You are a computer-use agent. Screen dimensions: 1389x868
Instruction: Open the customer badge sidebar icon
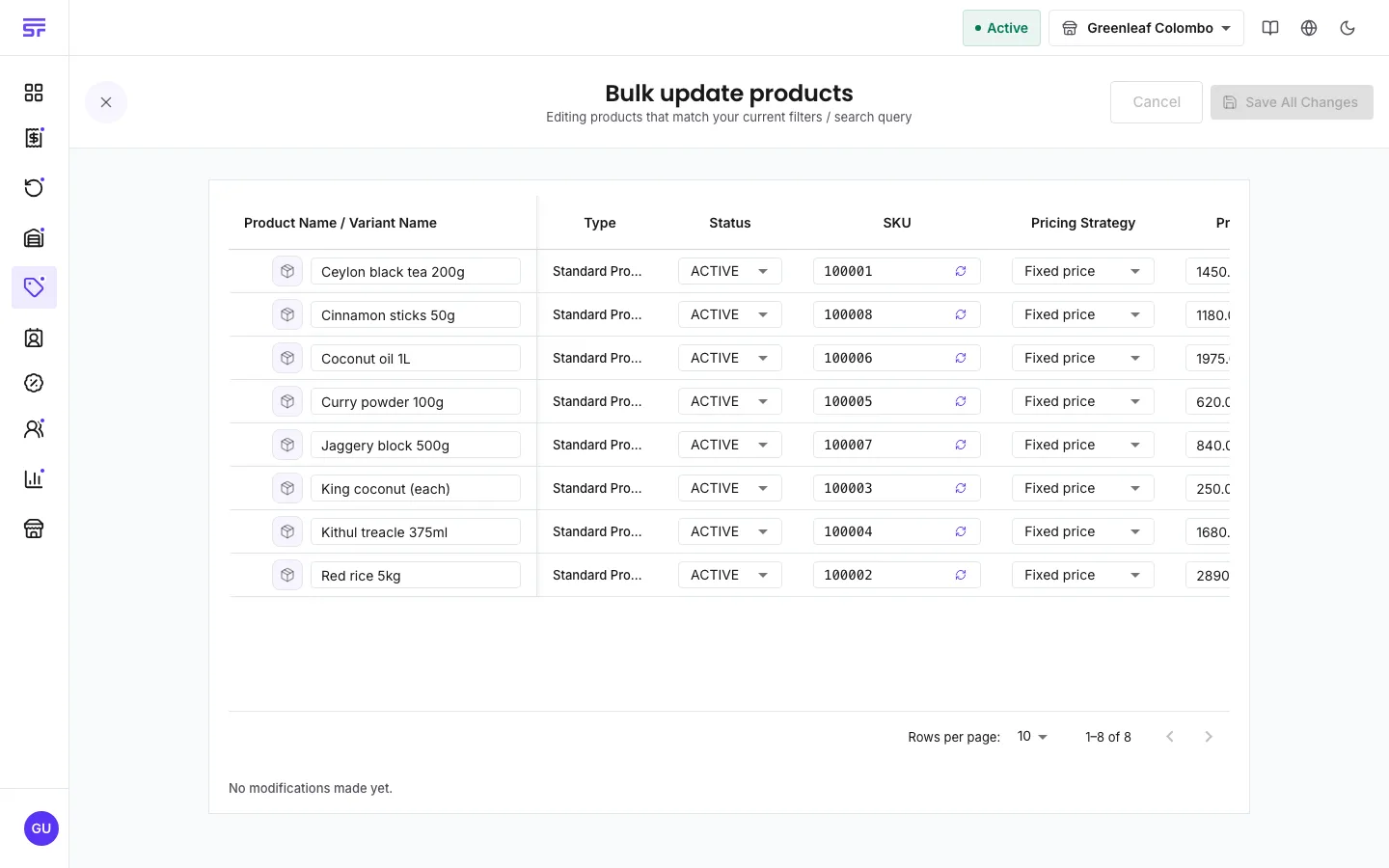(34, 338)
